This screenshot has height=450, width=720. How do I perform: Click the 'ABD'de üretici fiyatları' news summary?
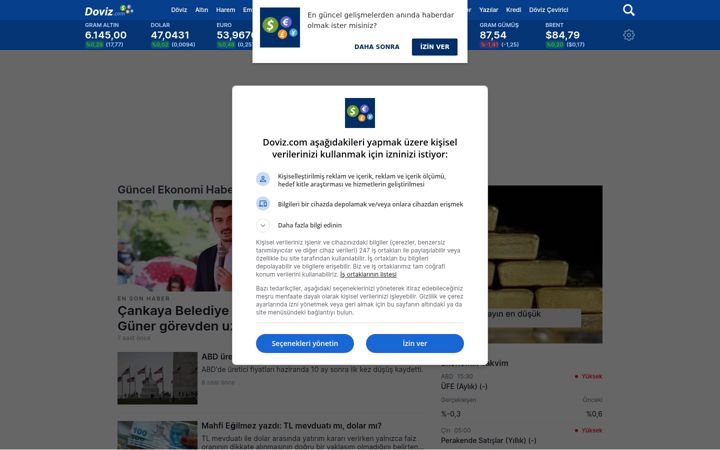312,369
